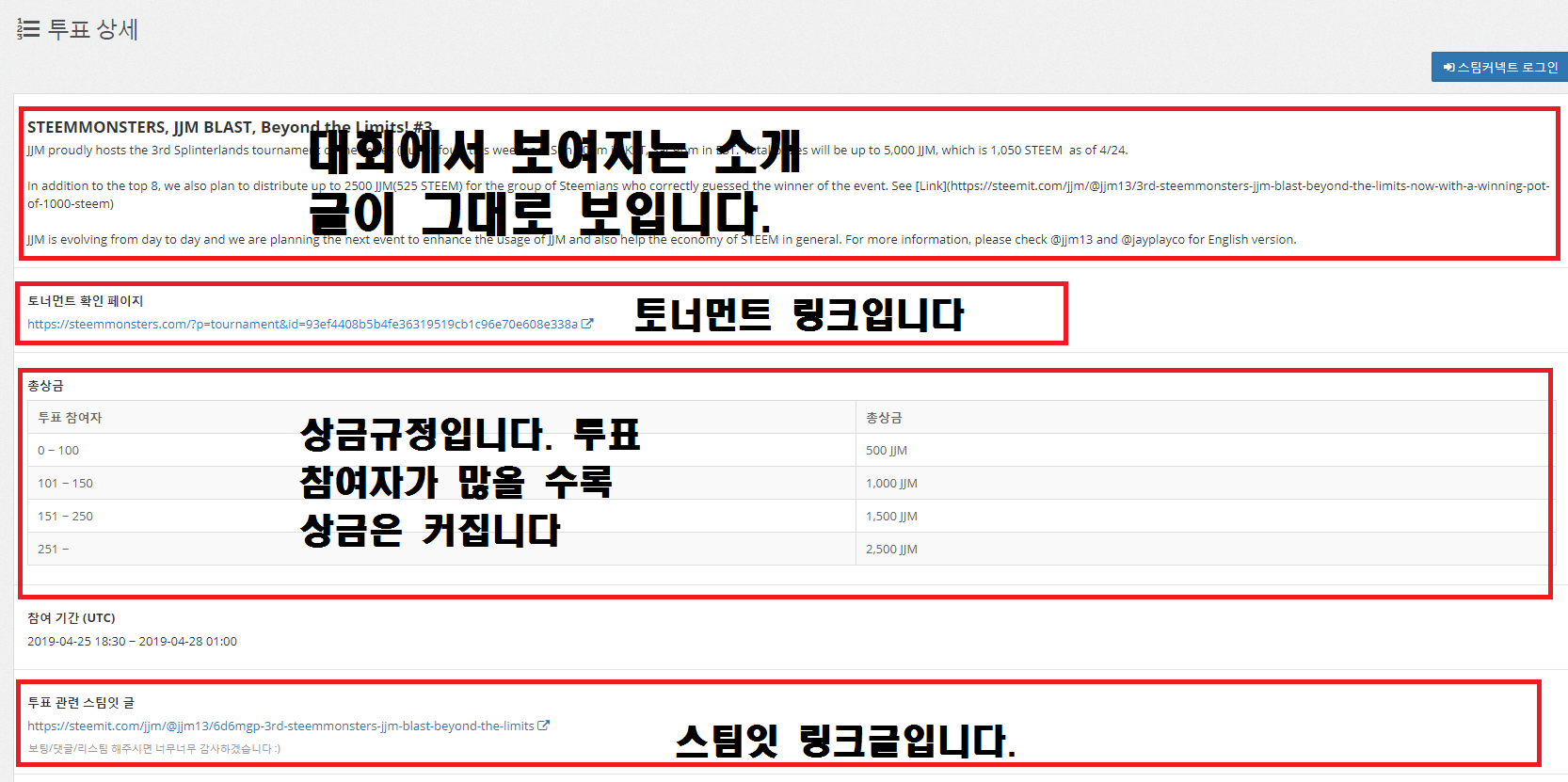
Task: Select the paragraph starting 'In addition to the top 8'
Action: pyautogui.click(x=789, y=195)
